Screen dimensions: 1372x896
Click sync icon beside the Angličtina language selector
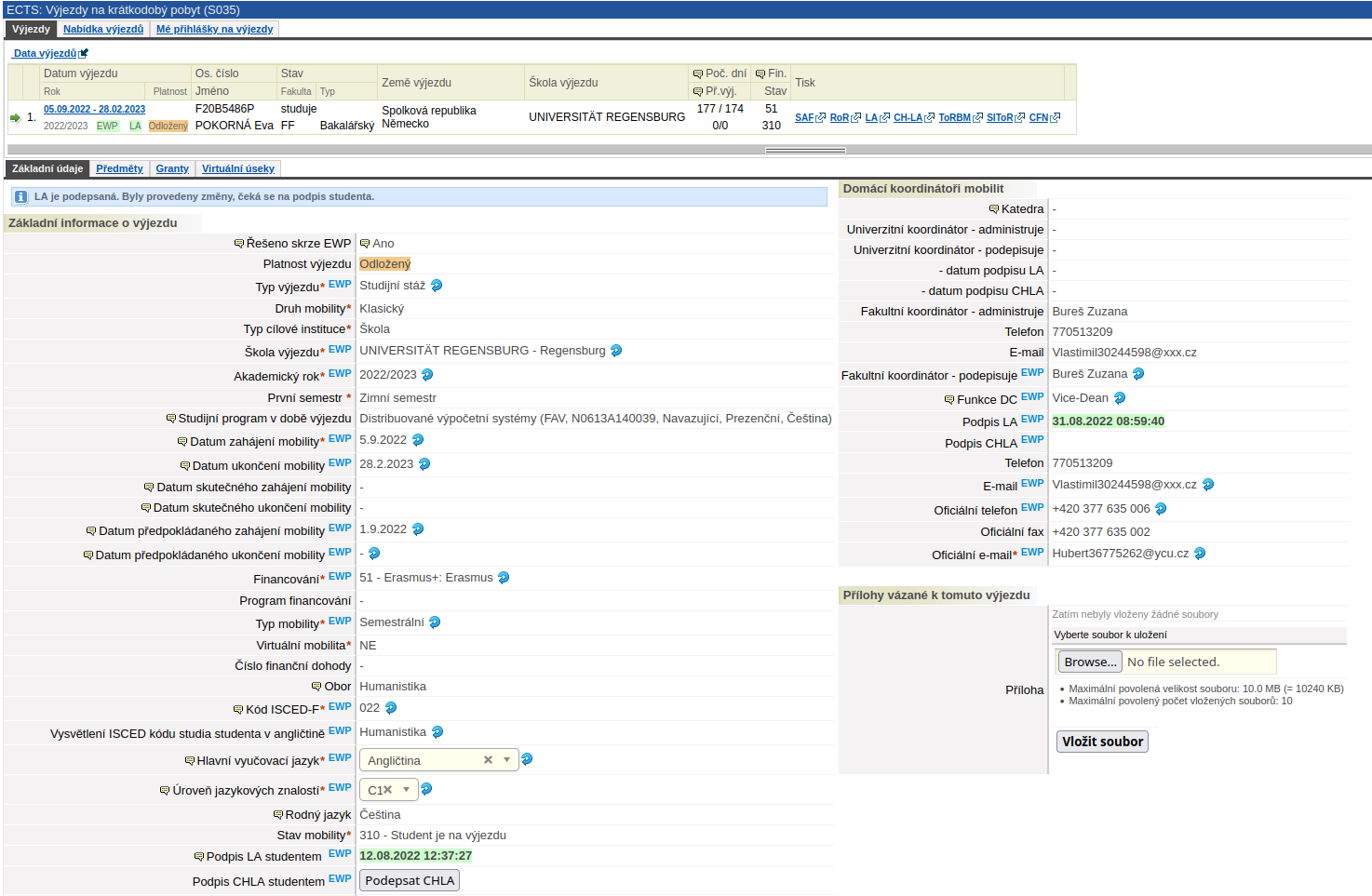point(527,759)
